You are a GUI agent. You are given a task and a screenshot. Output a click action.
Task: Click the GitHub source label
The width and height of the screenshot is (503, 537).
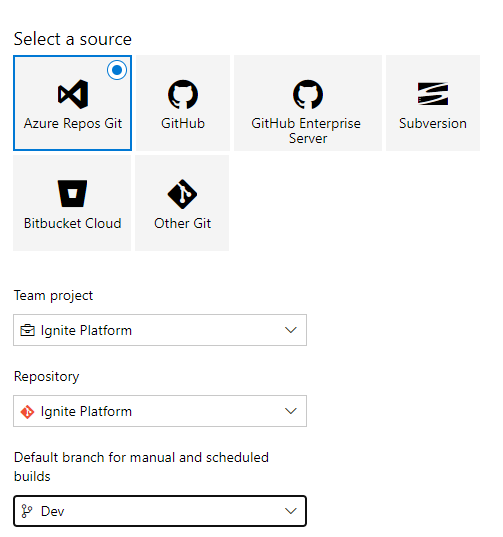pos(183,124)
